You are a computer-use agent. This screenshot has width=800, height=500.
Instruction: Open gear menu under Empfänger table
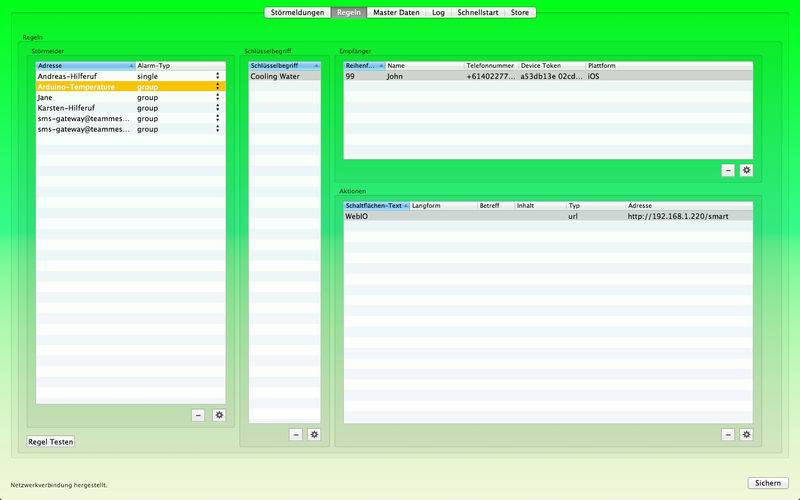(746, 170)
